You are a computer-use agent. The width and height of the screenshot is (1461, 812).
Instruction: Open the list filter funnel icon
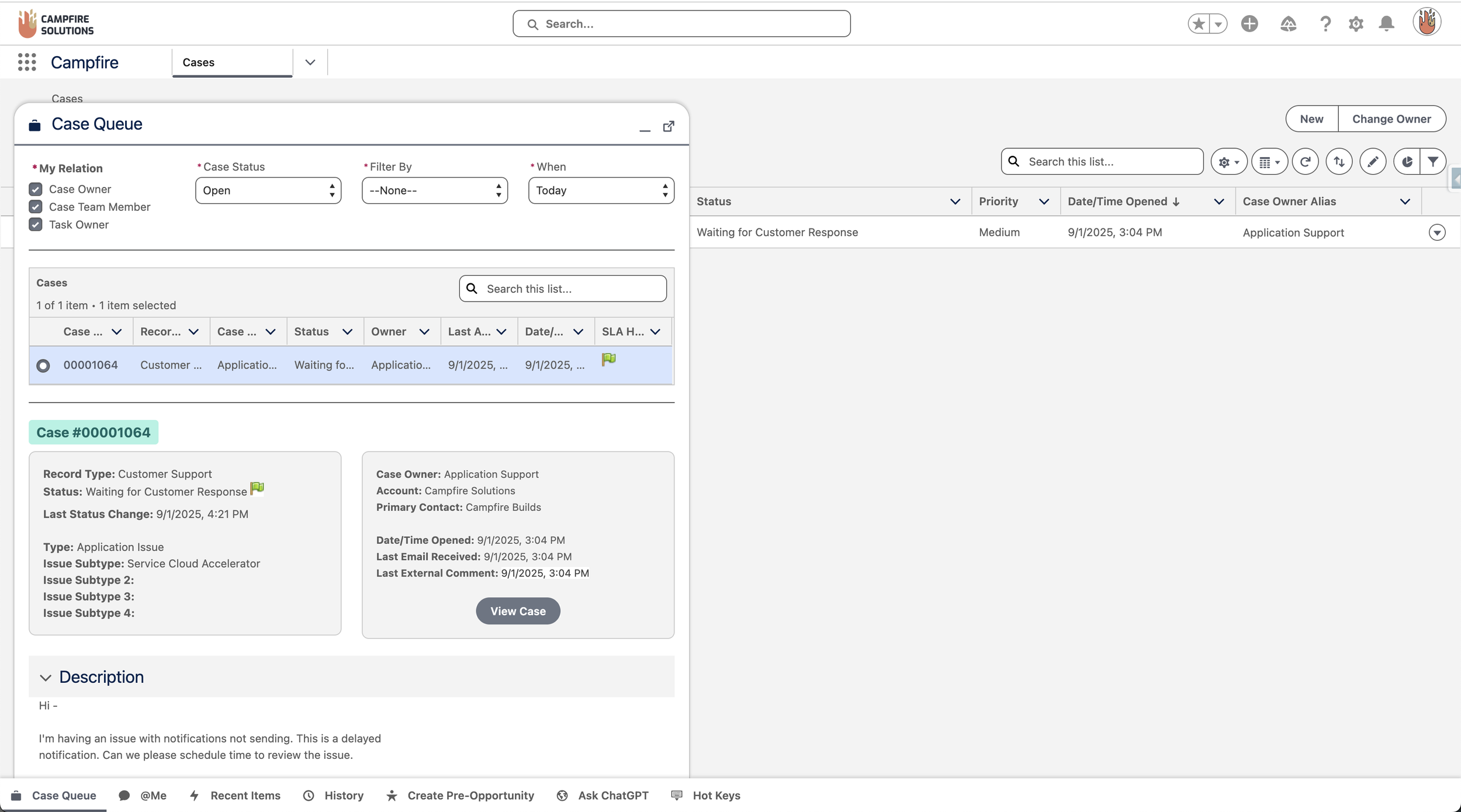1433,162
